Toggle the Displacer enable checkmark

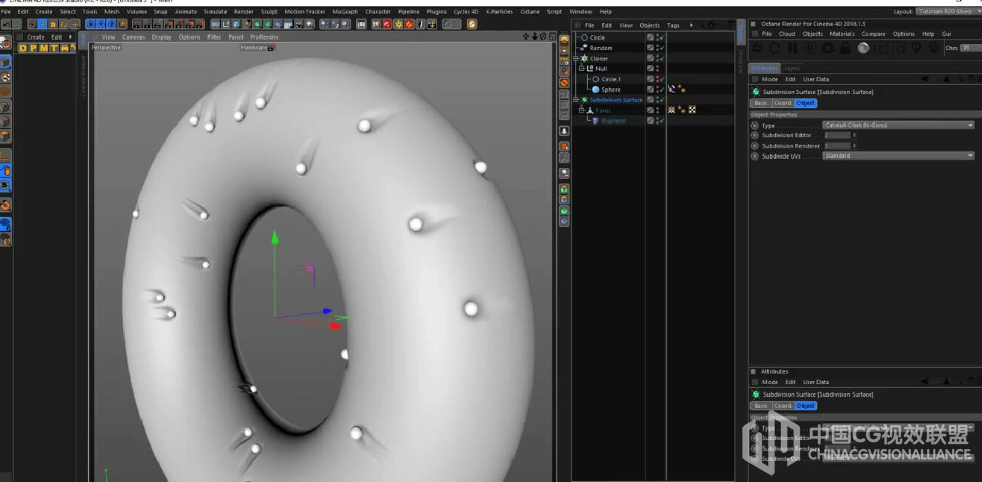(661, 121)
